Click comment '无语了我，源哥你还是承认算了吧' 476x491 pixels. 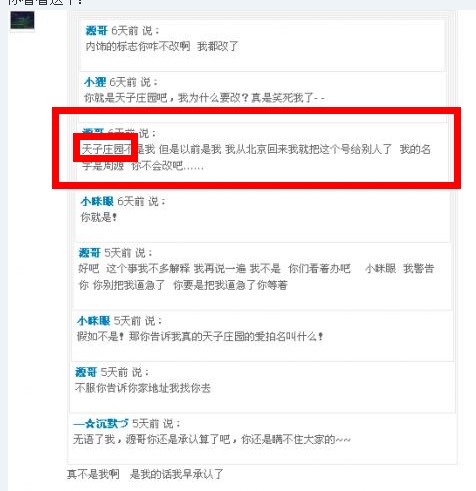tap(212, 439)
